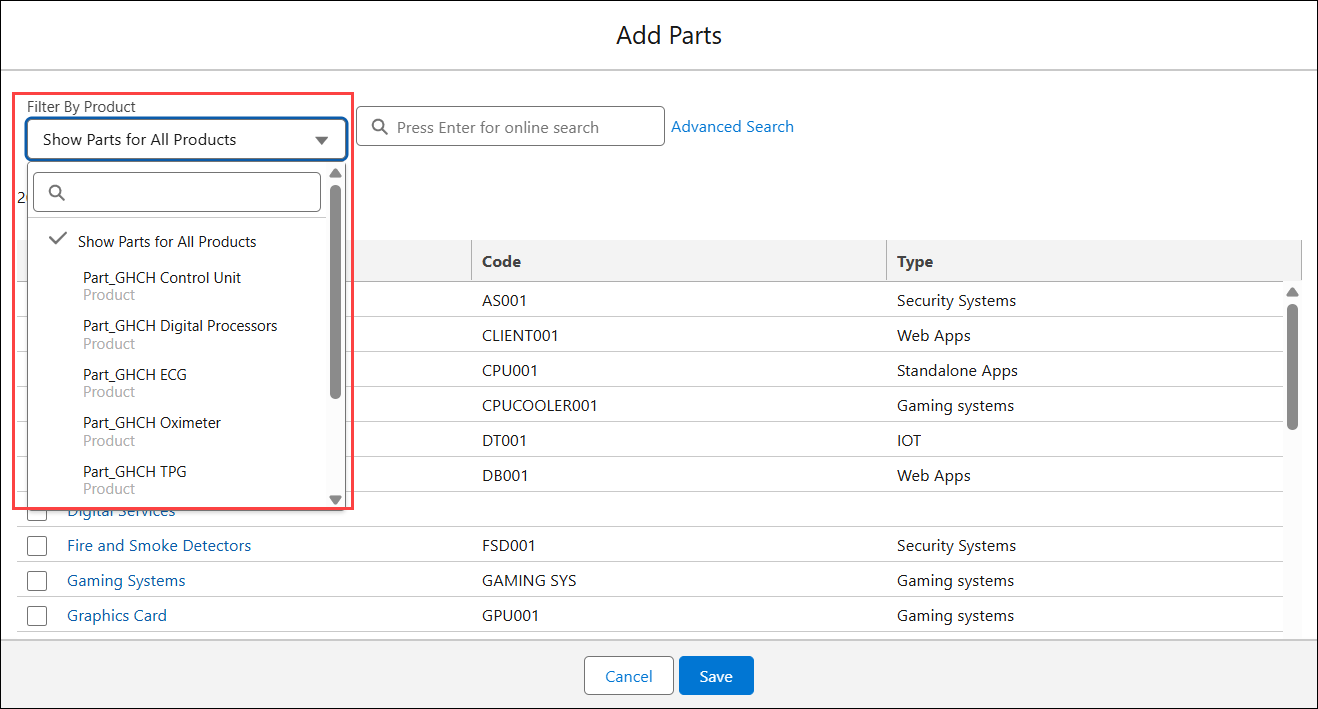The height and width of the screenshot is (709, 1318).
Task: Open Graphics Card link
Action: pos(117,615)
